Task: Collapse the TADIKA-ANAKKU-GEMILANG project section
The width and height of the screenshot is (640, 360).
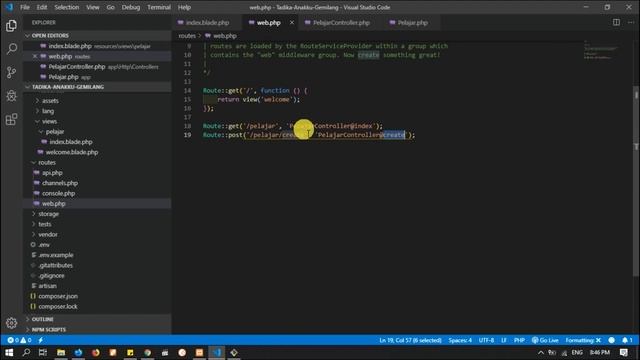Action: coord(97,87)
